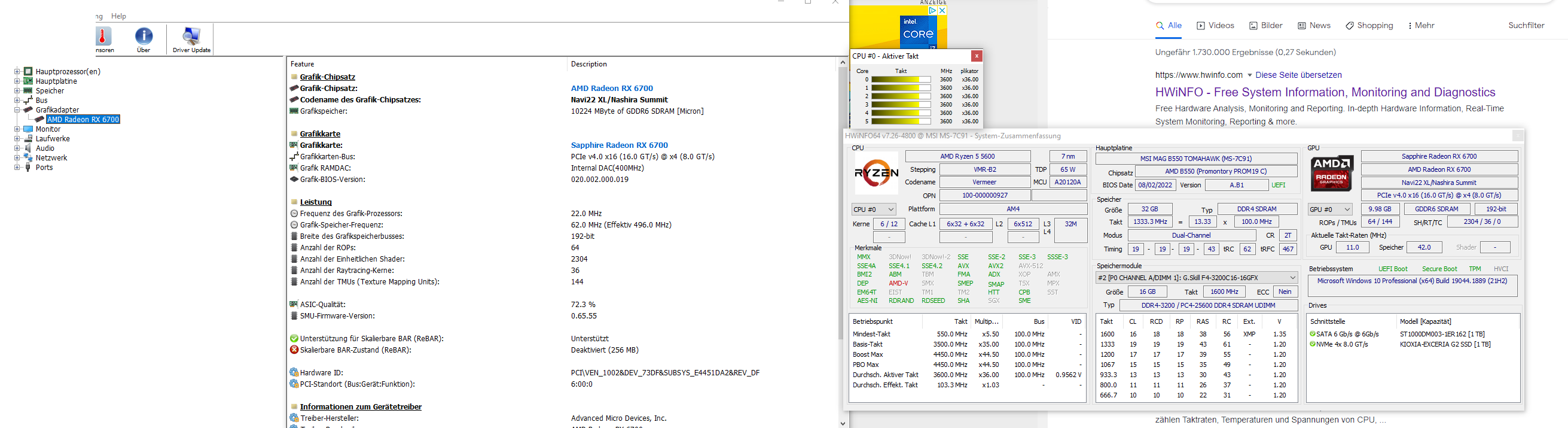
Task: Open the Speichermodule G.Skill module dropdown
Action: pos(1196,277)
